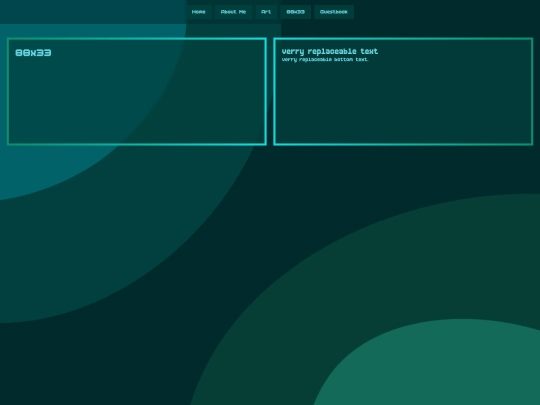Open the Guestbook page
Viewport: 540px width, 405px height.
tap(334, 12)
